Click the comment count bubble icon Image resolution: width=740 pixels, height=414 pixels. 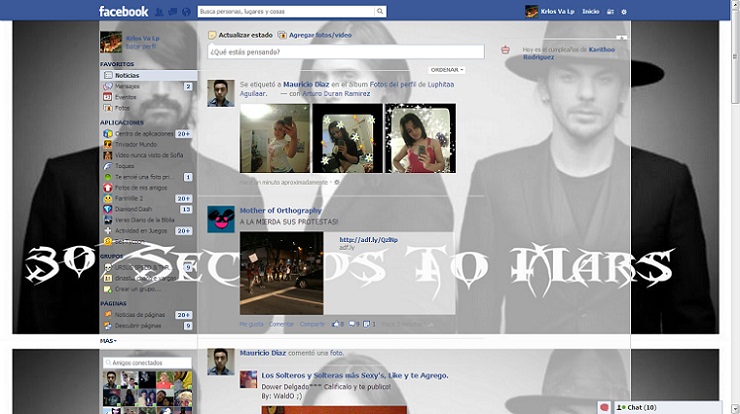[352, 324]
